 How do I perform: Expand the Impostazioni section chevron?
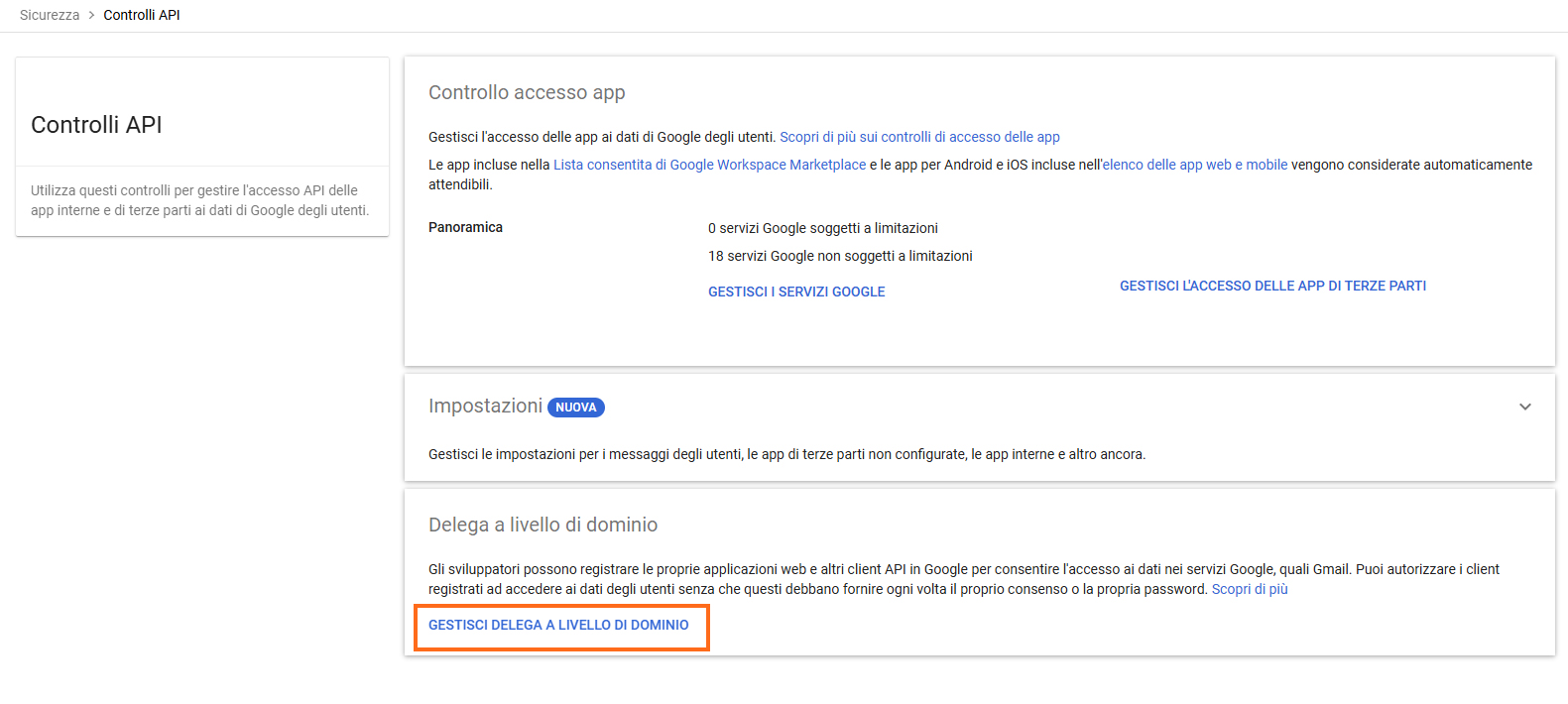[x=1524, y=407]
